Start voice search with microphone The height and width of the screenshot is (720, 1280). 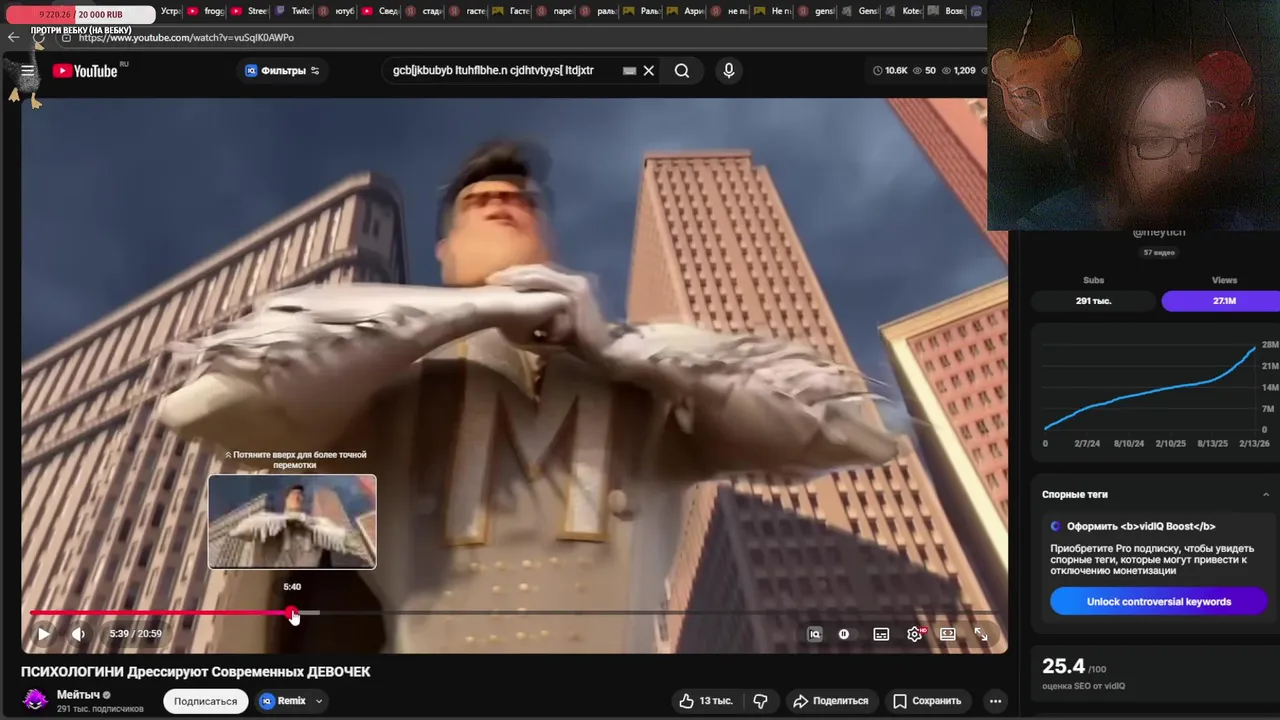[729, 70]
